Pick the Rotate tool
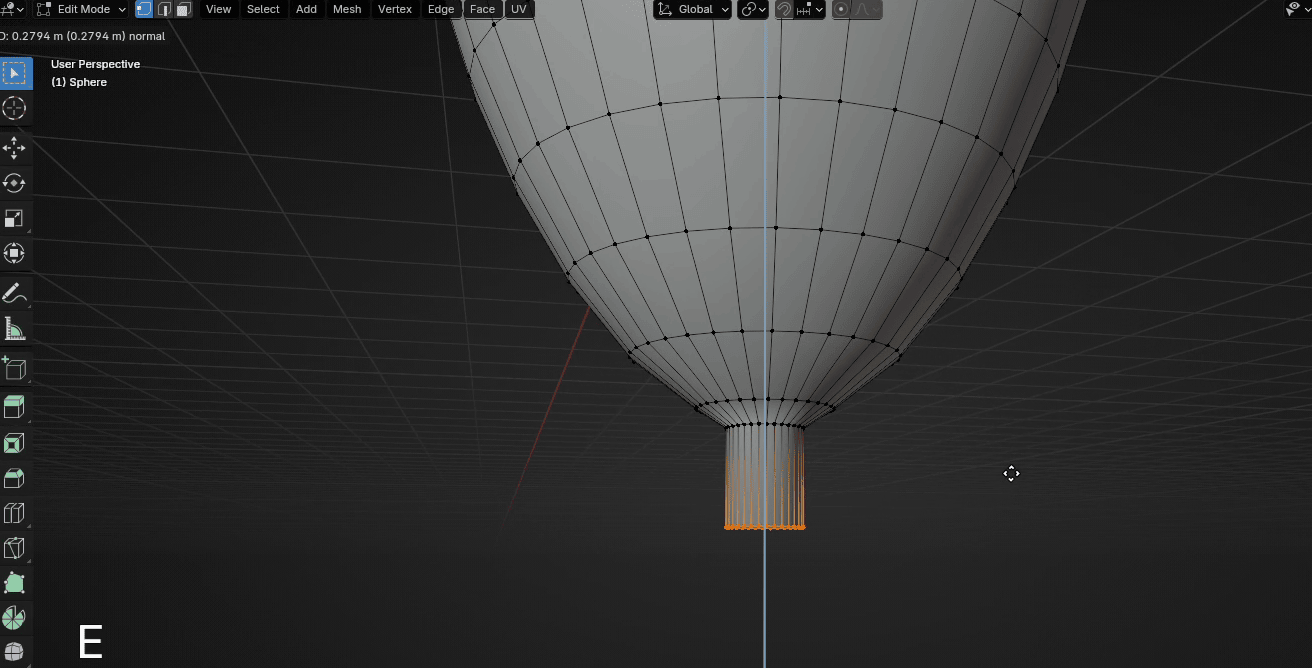1312x668 pixels. coord(14,183)
